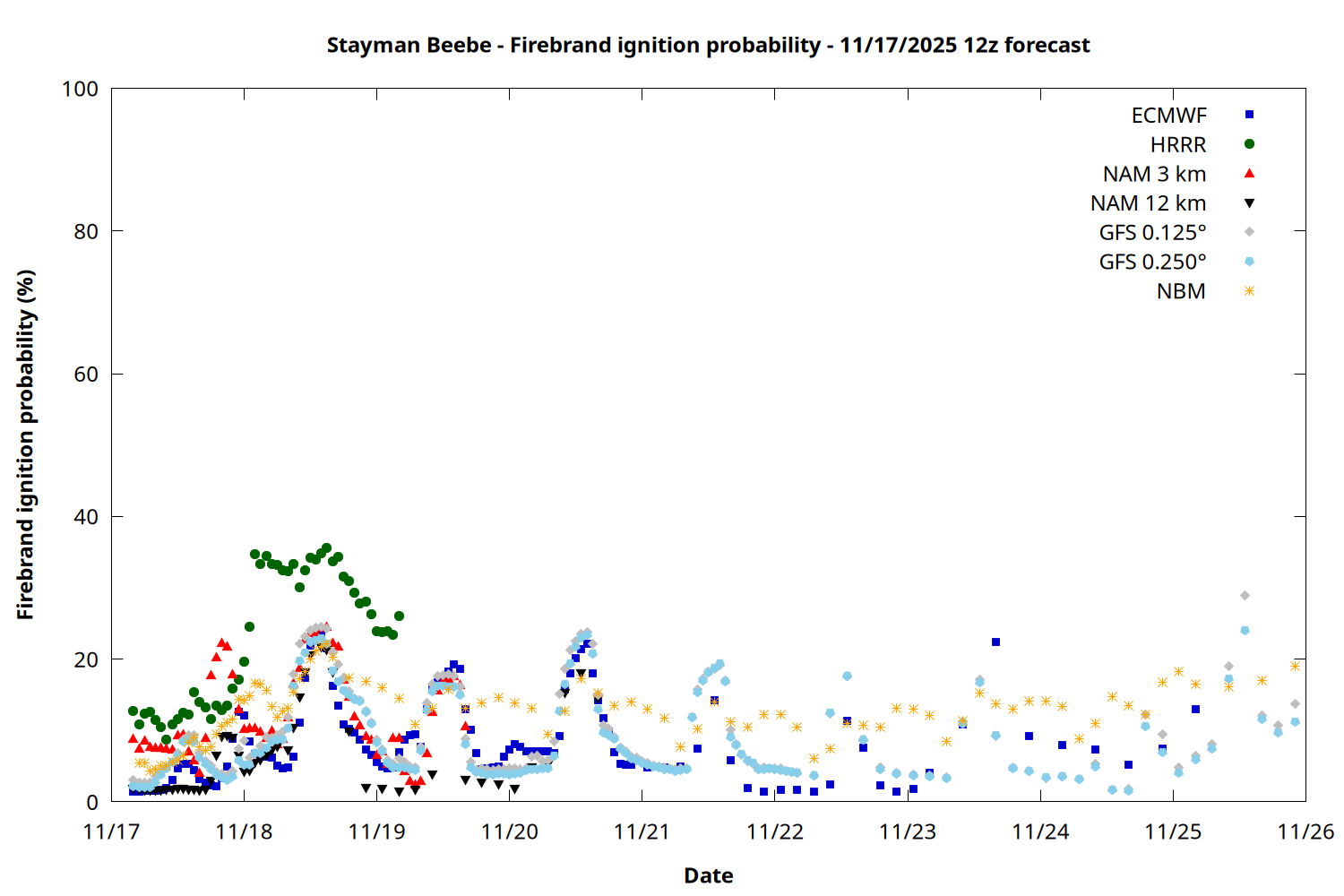Click the 11/20 x-axis tick label

[x=509, y=831]
